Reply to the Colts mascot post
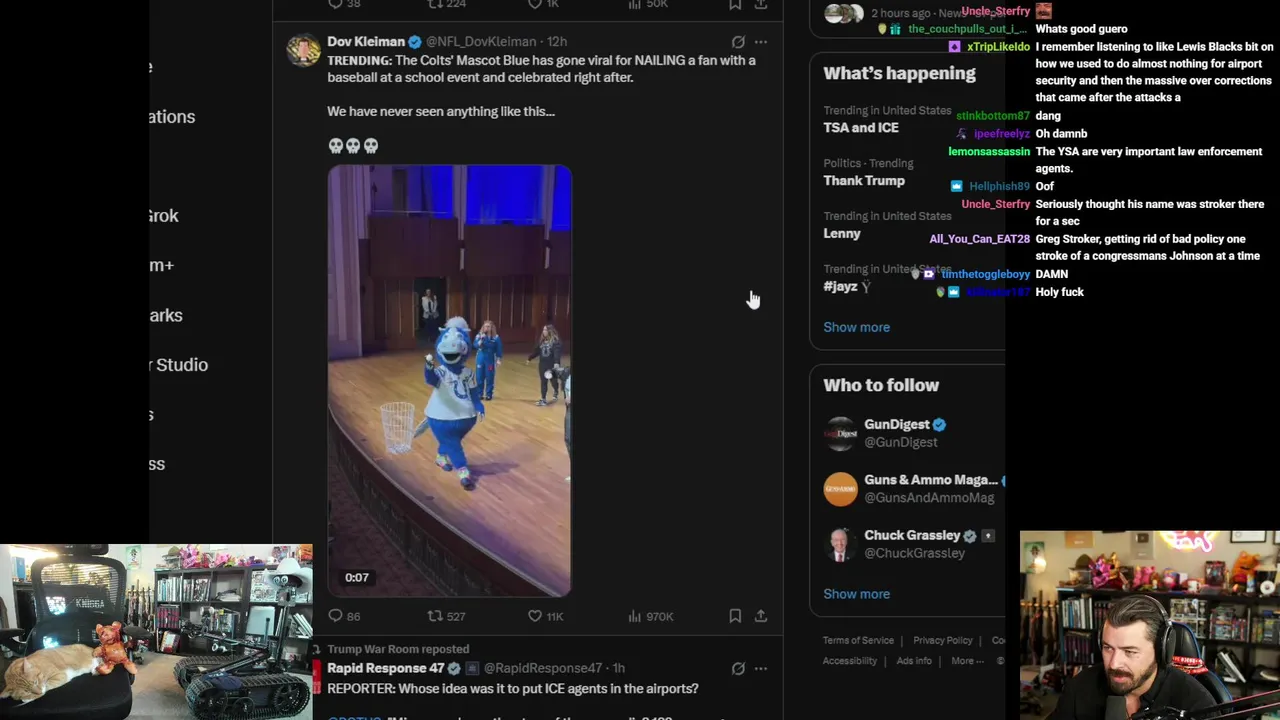The width and height of the screenshot is (1280, 720). click(x=344, y=616)
